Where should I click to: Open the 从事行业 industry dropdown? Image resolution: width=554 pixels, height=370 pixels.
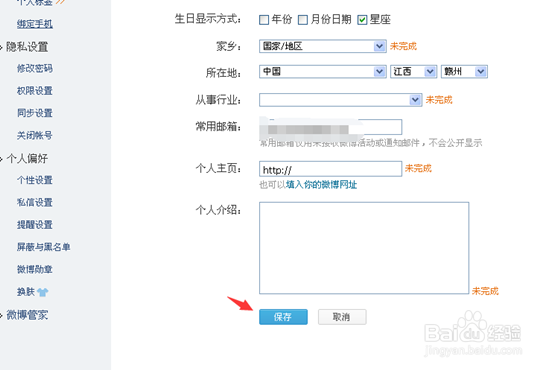click(x=341, y=100)
